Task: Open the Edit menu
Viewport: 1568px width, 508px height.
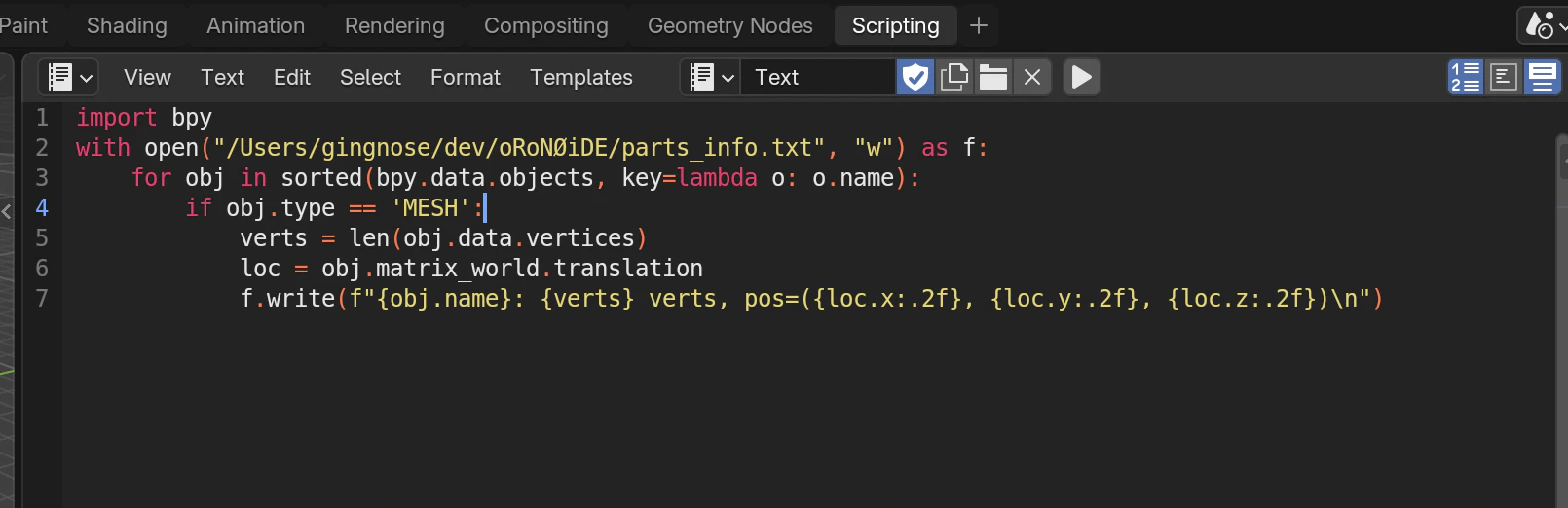Action: click(292, 77)
